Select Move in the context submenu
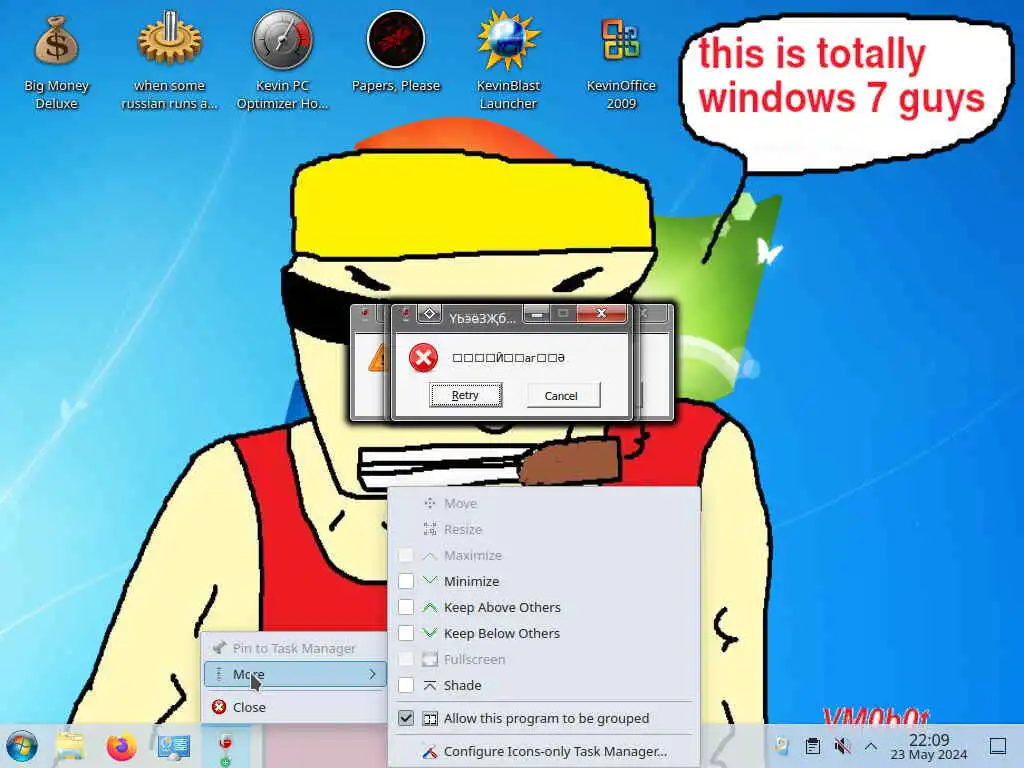The width and height of the screenshot is (1024, 768). 543,504
